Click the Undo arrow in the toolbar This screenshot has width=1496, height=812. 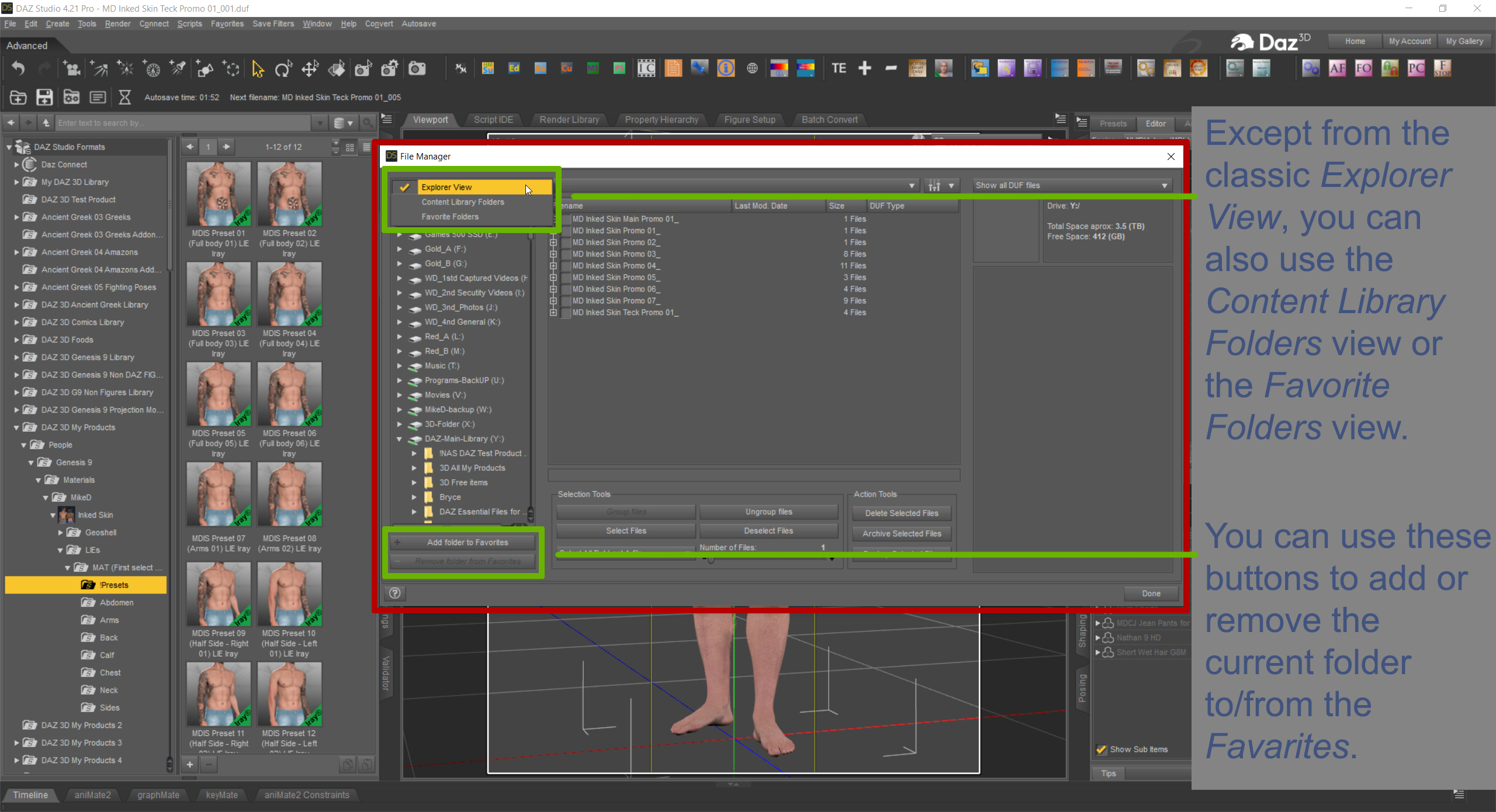18,69
